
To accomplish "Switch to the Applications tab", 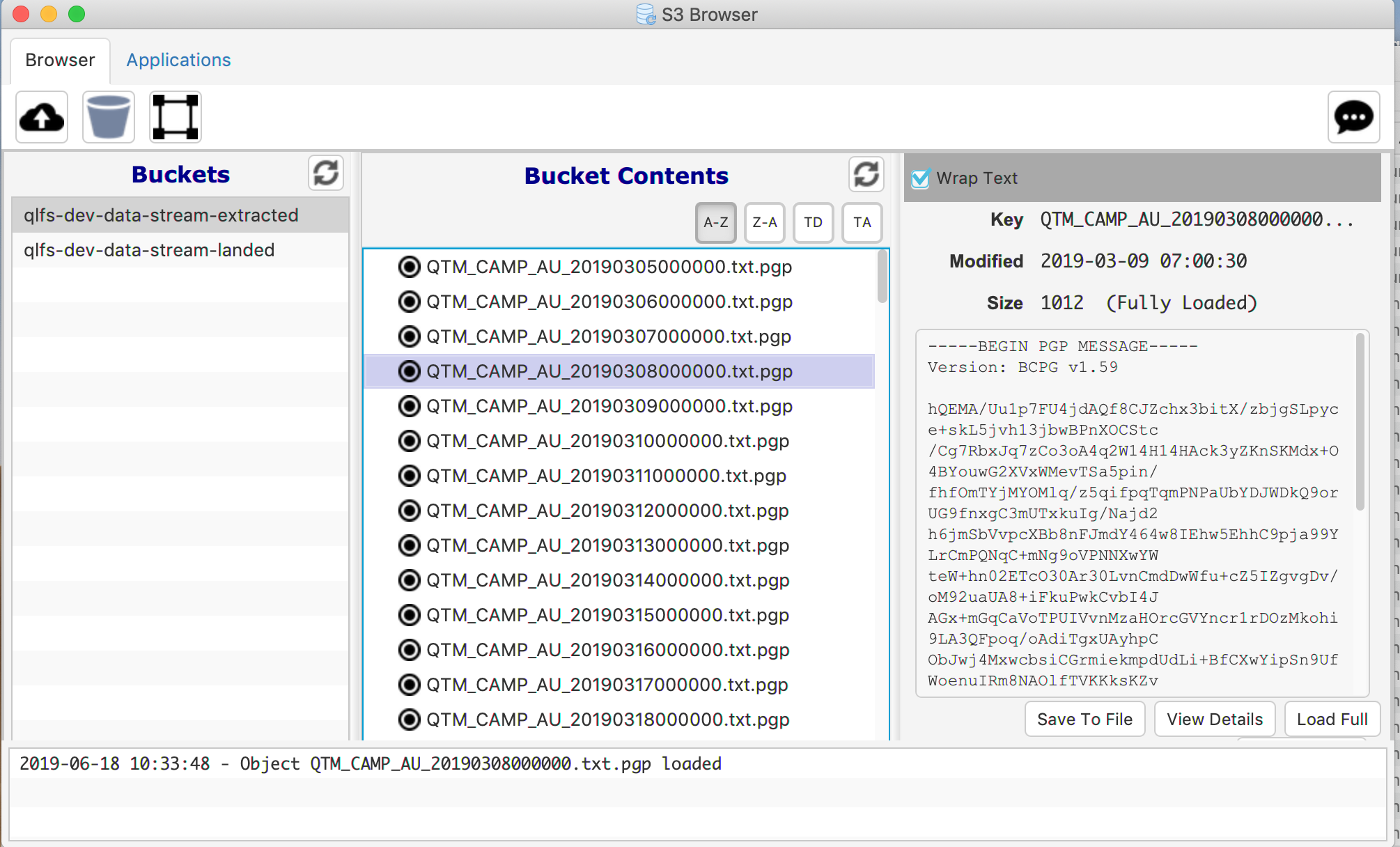I will pyautogui.click(x=178, y=60).
